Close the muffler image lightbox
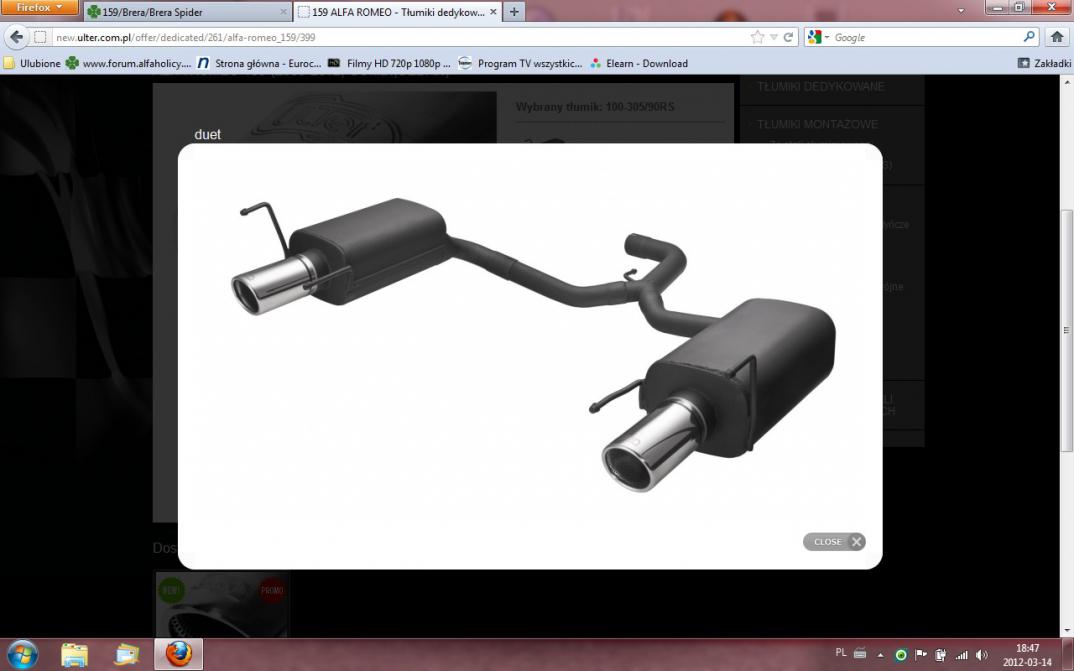The image size is (1074, 671). 834,542
